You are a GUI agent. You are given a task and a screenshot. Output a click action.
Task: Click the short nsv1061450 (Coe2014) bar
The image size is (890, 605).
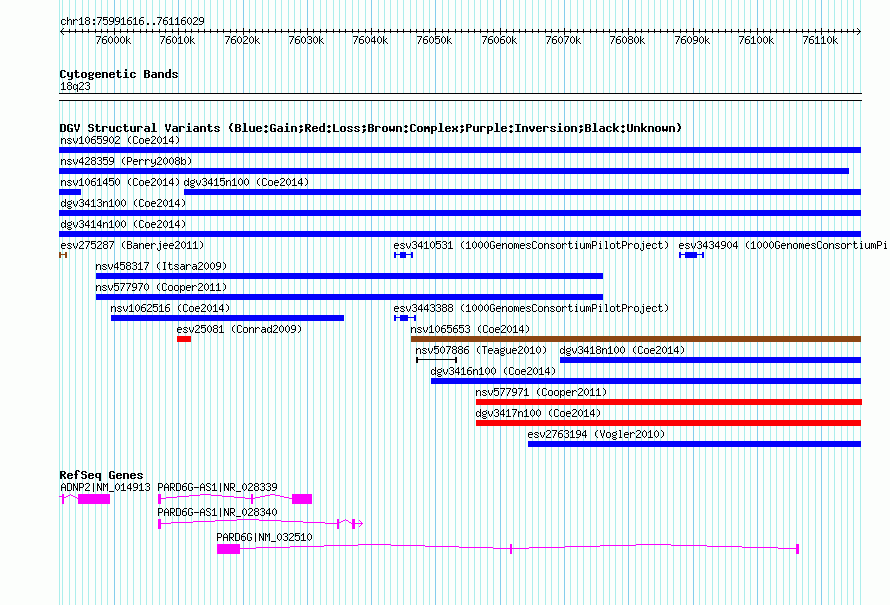[x=70, y=192]
